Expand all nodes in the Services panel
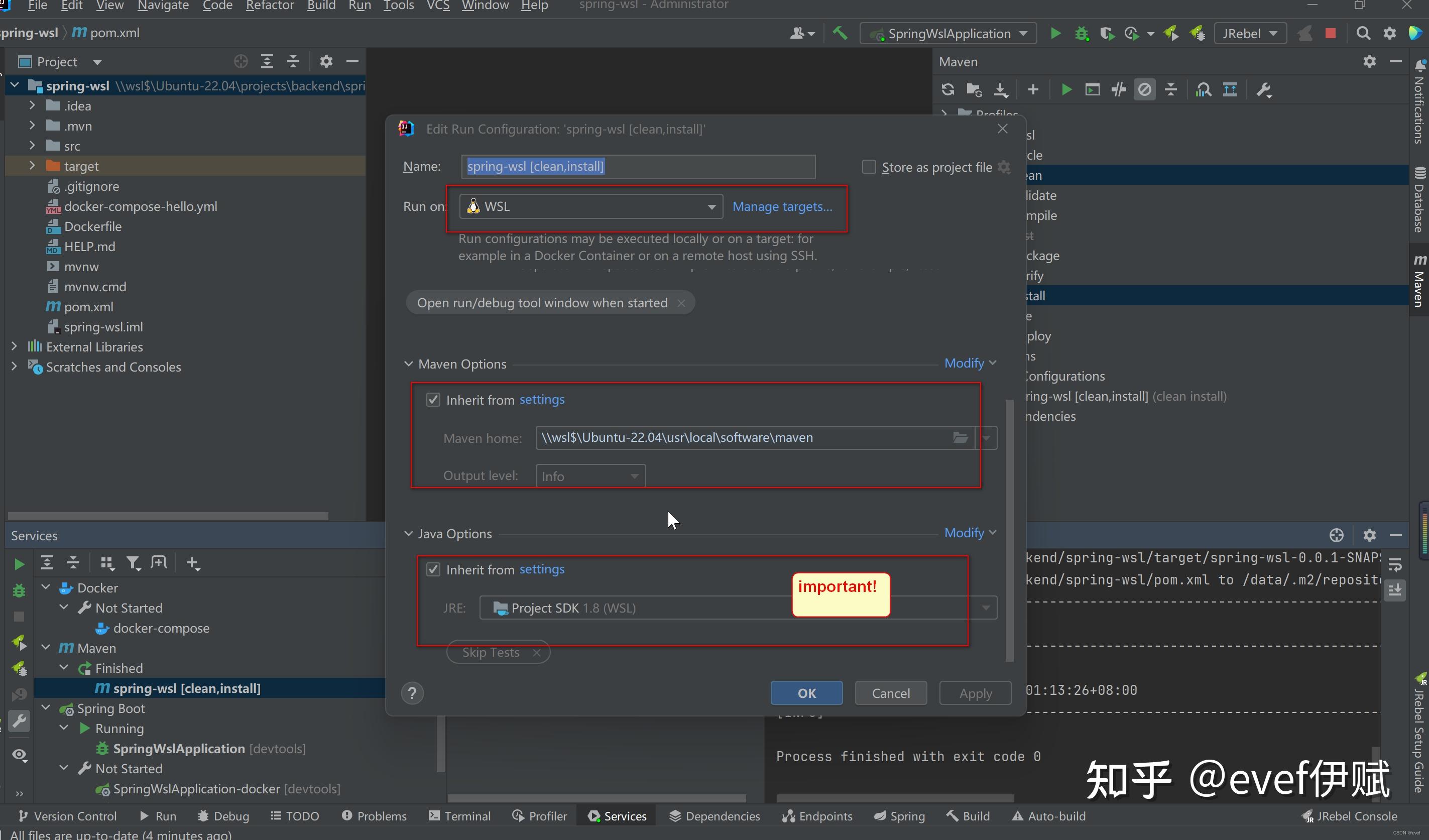This screenshot has height=840, width=1429. [x=47, y=562]
